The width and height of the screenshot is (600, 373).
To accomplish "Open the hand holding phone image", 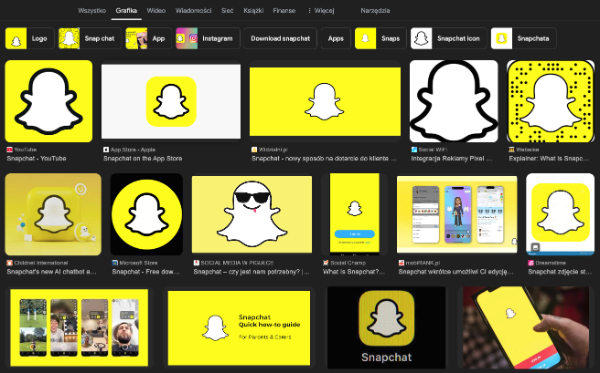I will 526,327.
